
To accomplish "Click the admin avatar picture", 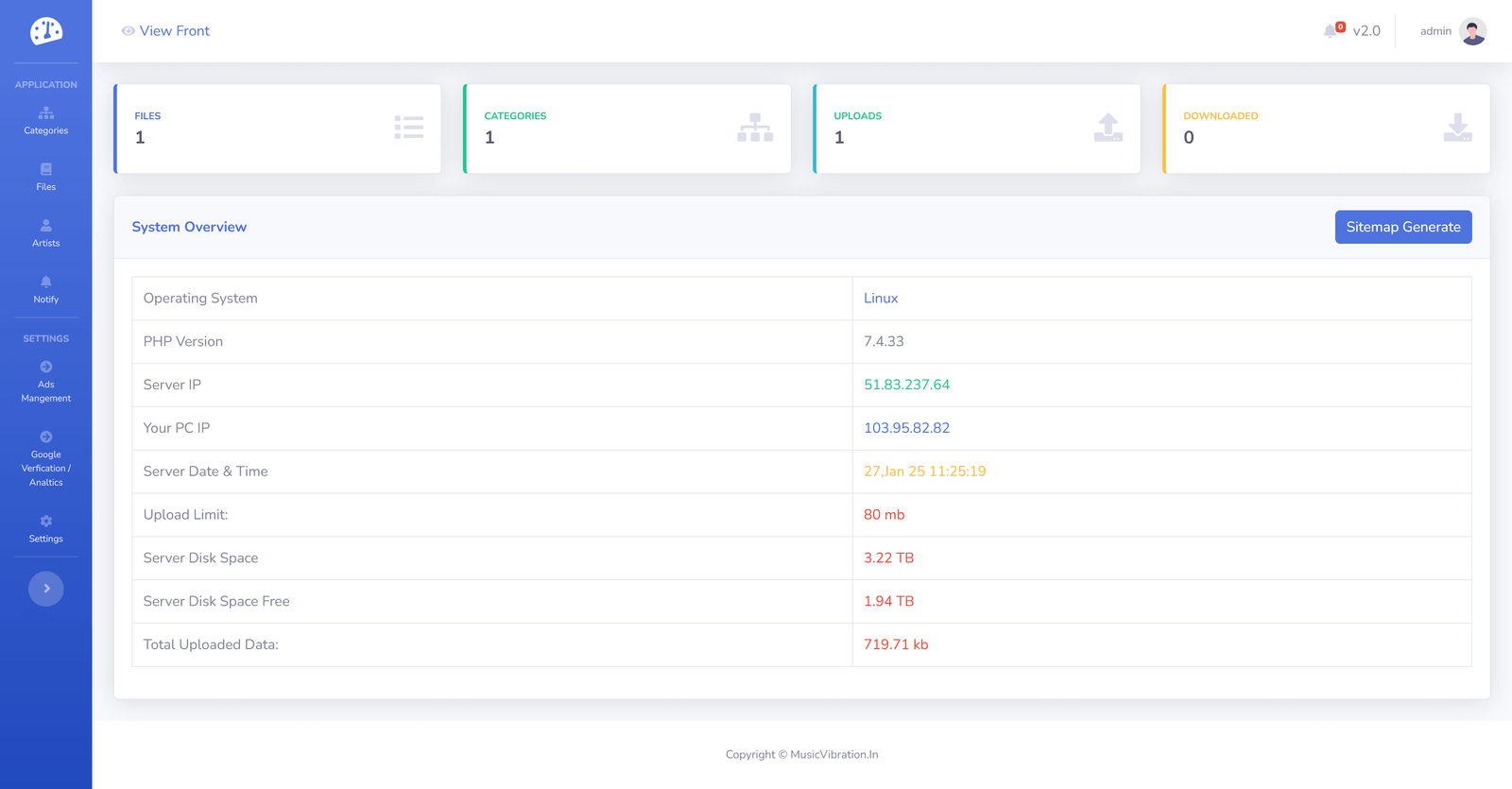I will pyautogui.click(x=1472, y=31).
